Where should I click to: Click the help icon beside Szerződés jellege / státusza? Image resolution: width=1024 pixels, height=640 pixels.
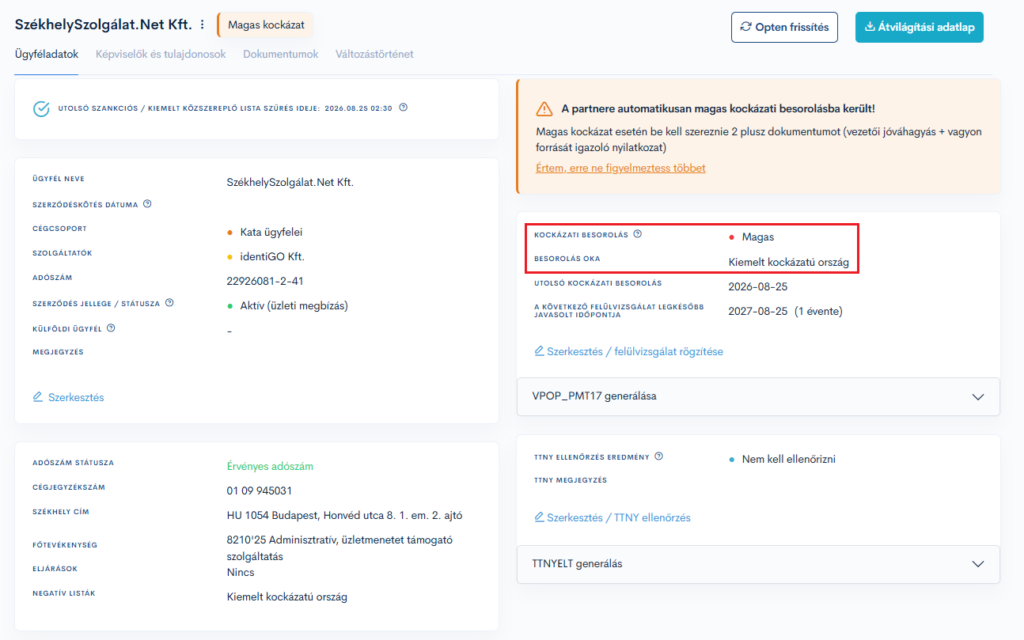click(x=170, y=303)
